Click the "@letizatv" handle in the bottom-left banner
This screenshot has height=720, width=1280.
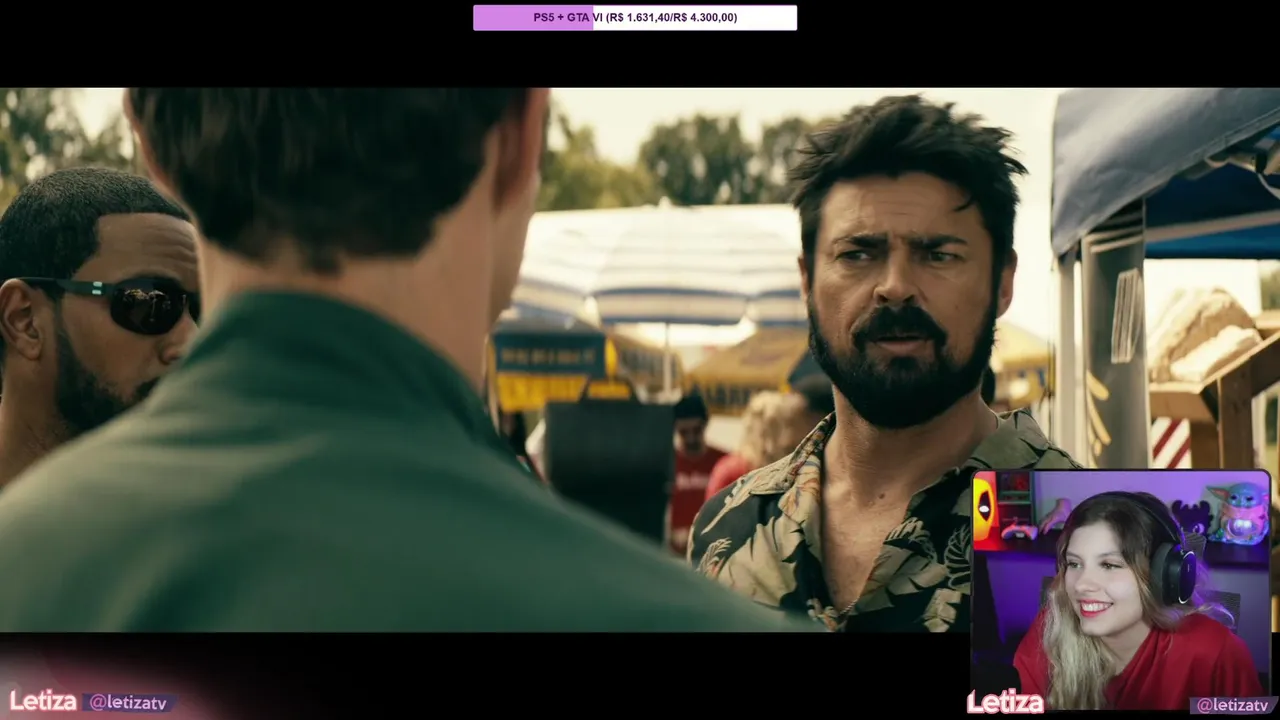click(x=128, y=703)
